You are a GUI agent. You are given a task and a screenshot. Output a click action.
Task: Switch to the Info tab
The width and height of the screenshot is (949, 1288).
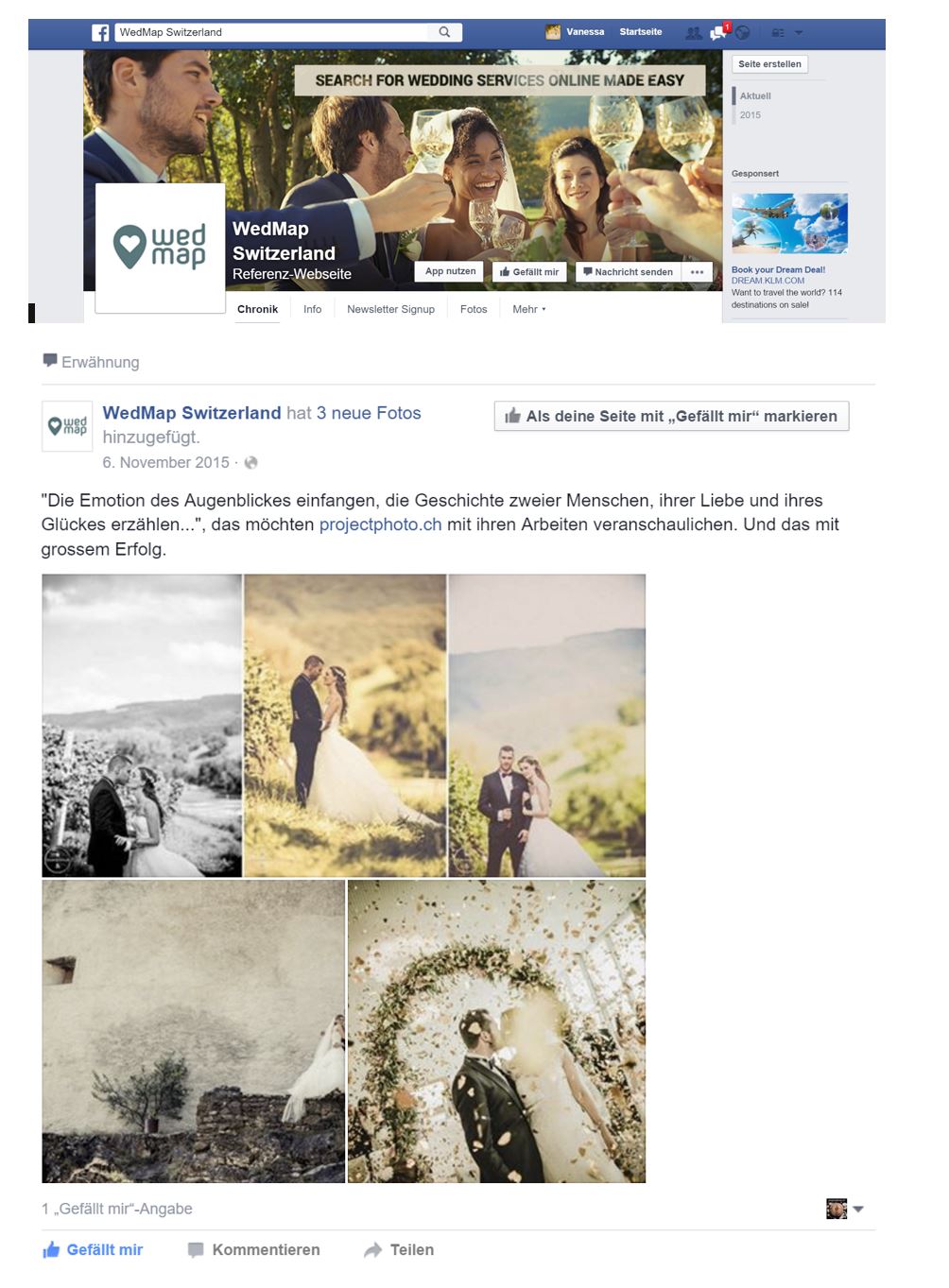pos(312,310)
